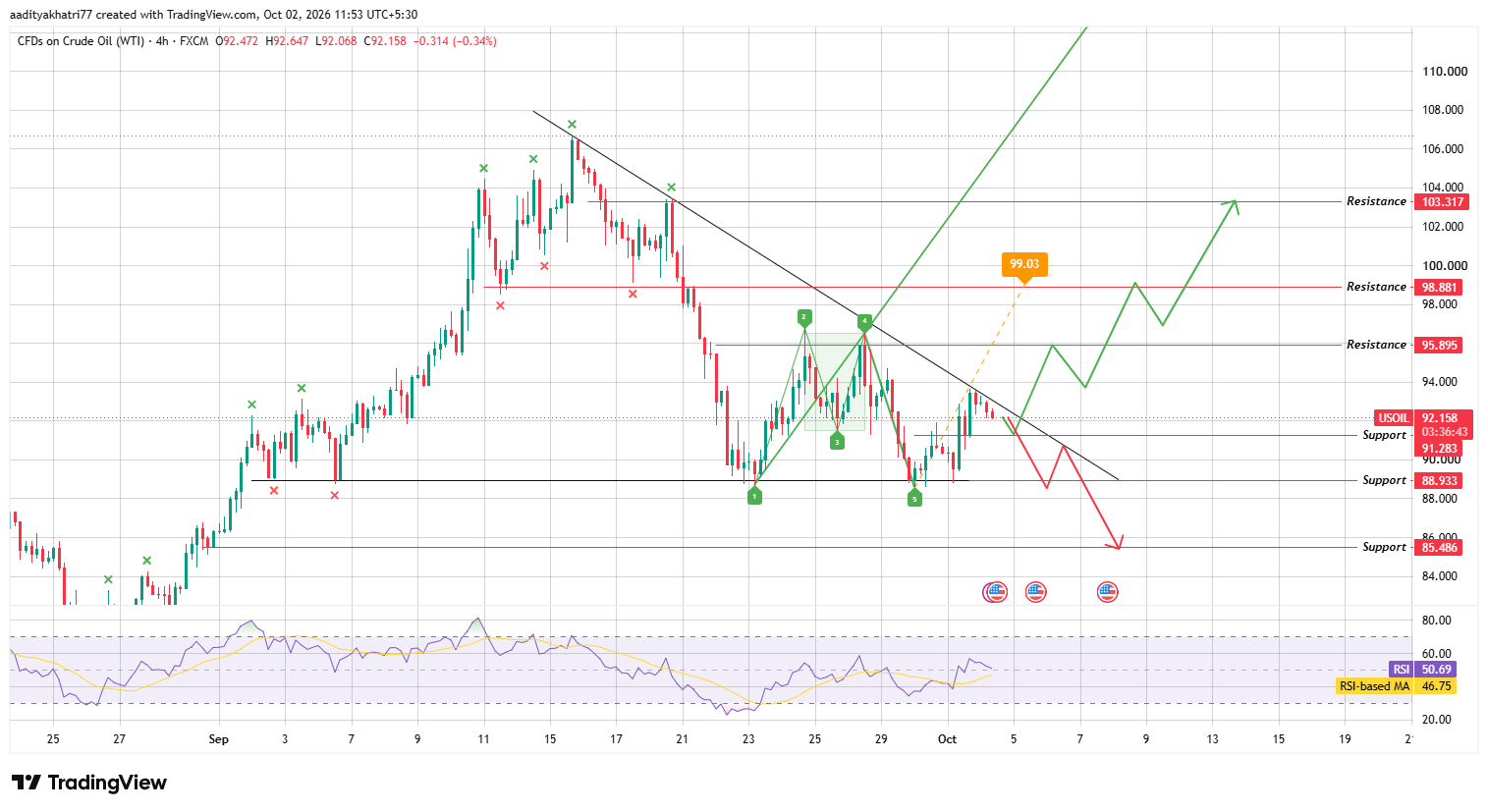1488x812 pixels.
Task: Click the green wave marker numbered 1
Action: [x=754, y=497]
